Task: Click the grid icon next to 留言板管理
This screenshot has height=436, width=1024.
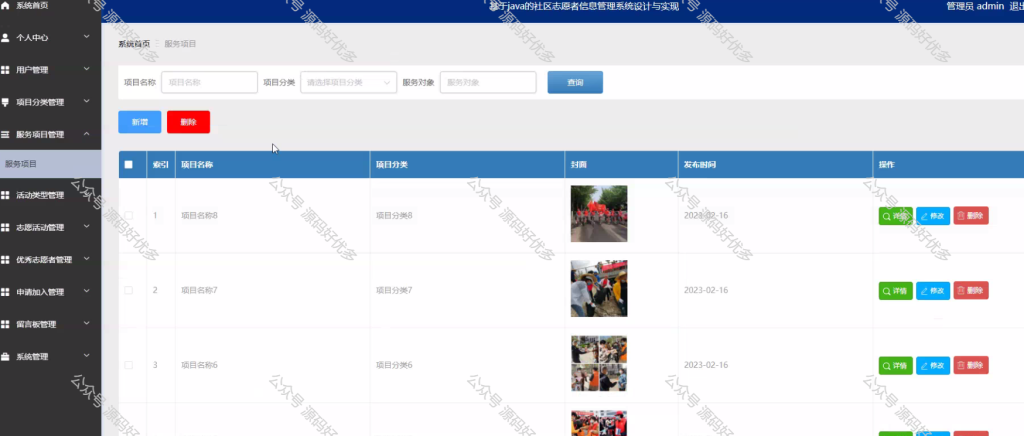Action: click(x=5, y=324)
